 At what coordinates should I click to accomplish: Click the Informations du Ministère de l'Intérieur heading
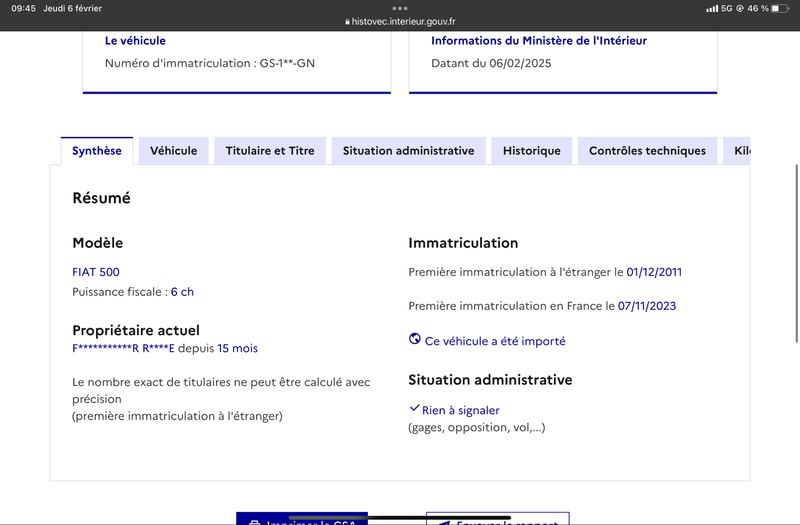tap(539, 41)
